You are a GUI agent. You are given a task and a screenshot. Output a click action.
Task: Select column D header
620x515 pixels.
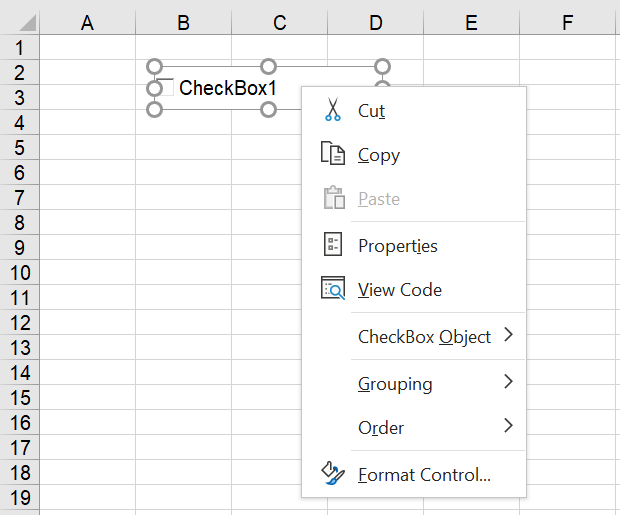(x=376, y=23)
